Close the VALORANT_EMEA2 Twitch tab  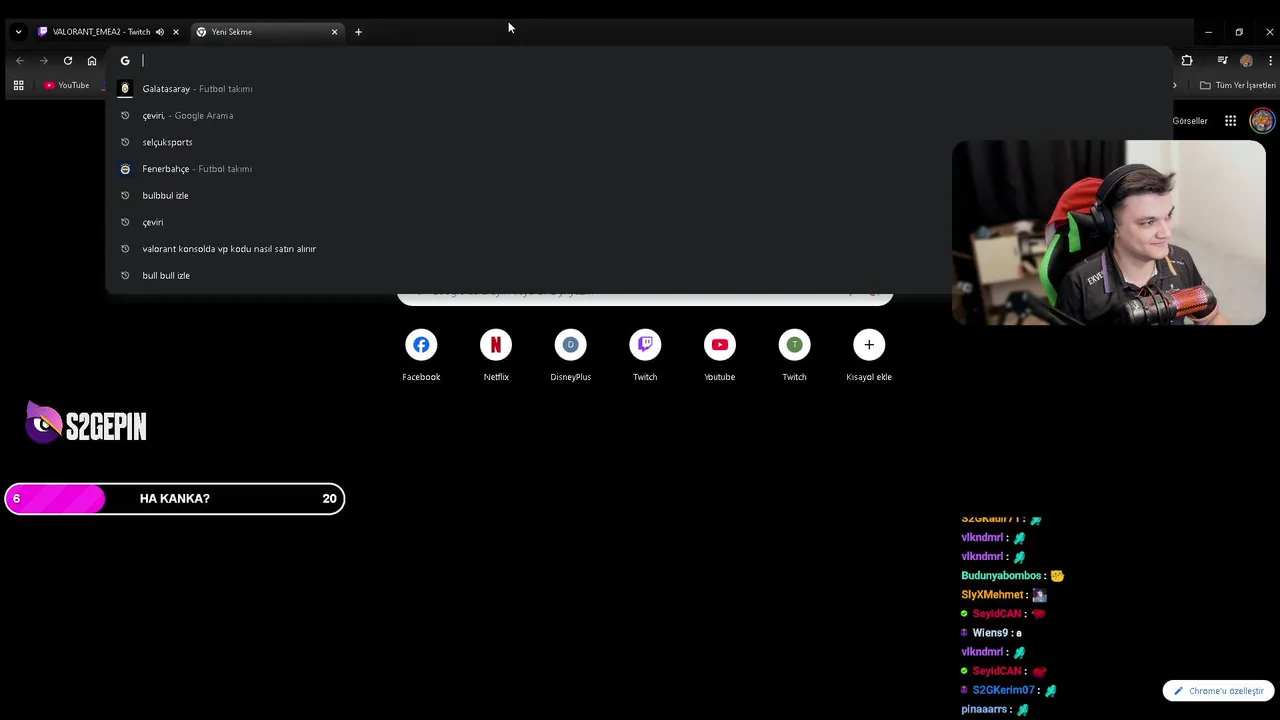[x=176, y=32]
